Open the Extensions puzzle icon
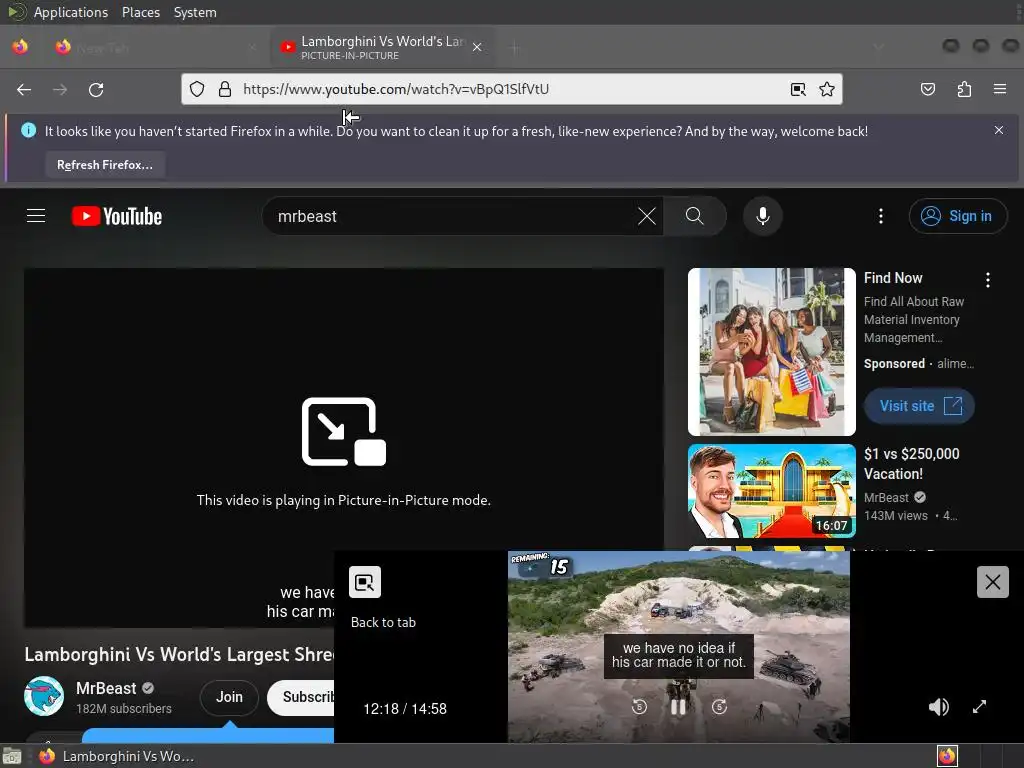 click(964, 89)
